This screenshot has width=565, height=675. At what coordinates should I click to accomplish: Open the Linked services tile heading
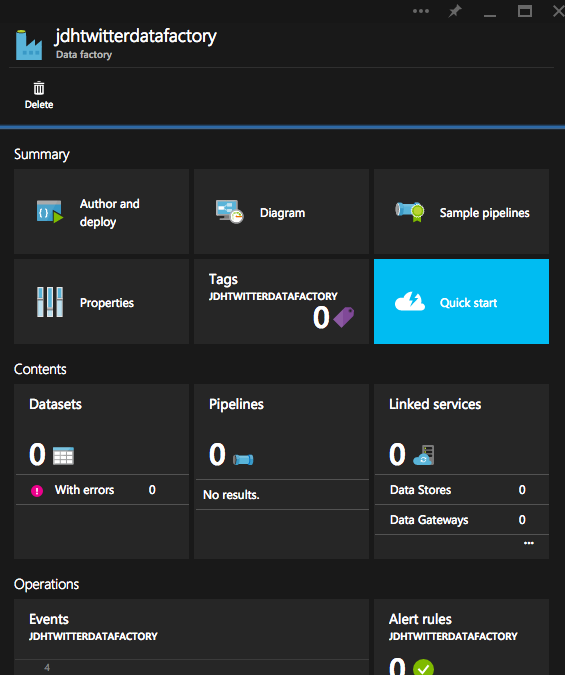point(435,404)
